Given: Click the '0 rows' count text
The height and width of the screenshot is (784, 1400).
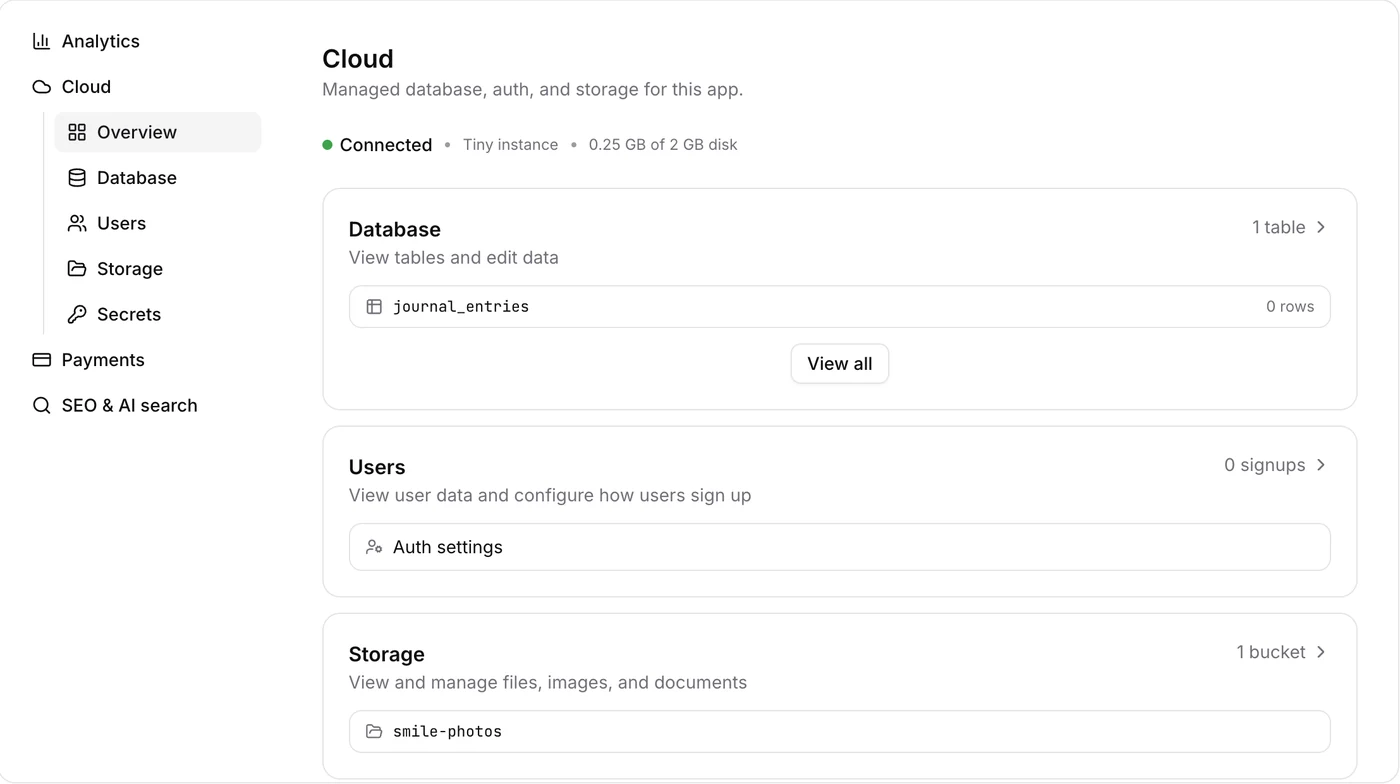Looking at the screenshot, I should pyautogui.click(x=1290, y=307).
